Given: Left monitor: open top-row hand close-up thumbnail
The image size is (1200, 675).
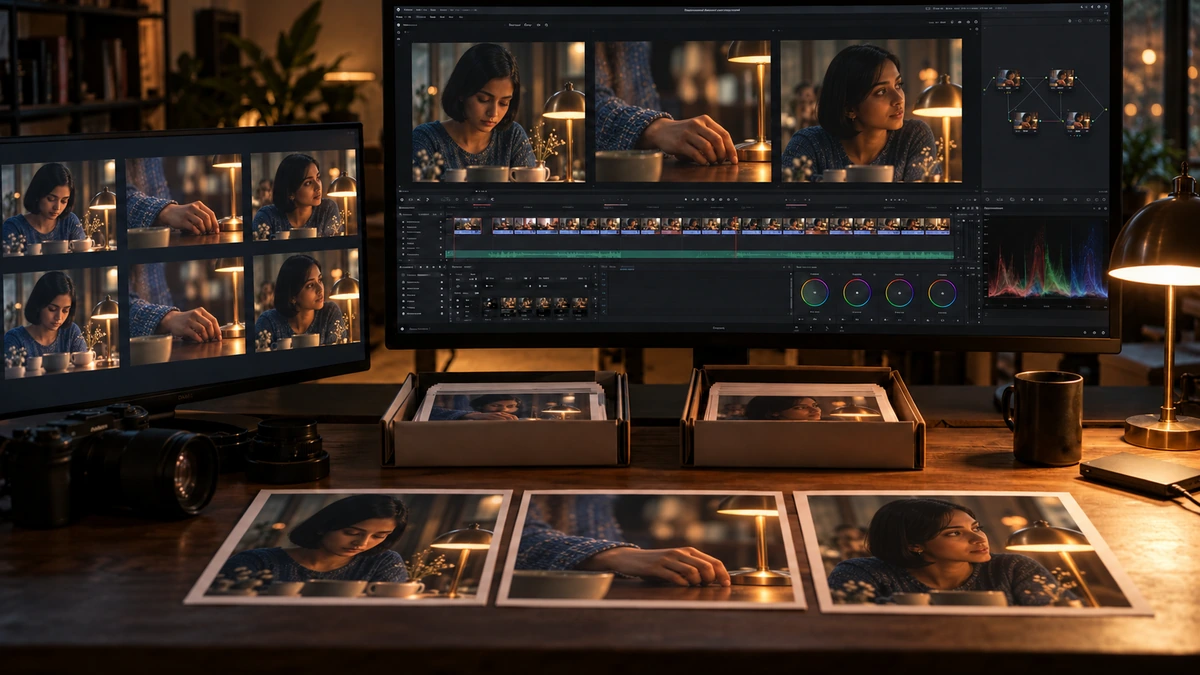Looking at the screenshot, I should click(185, 200).
